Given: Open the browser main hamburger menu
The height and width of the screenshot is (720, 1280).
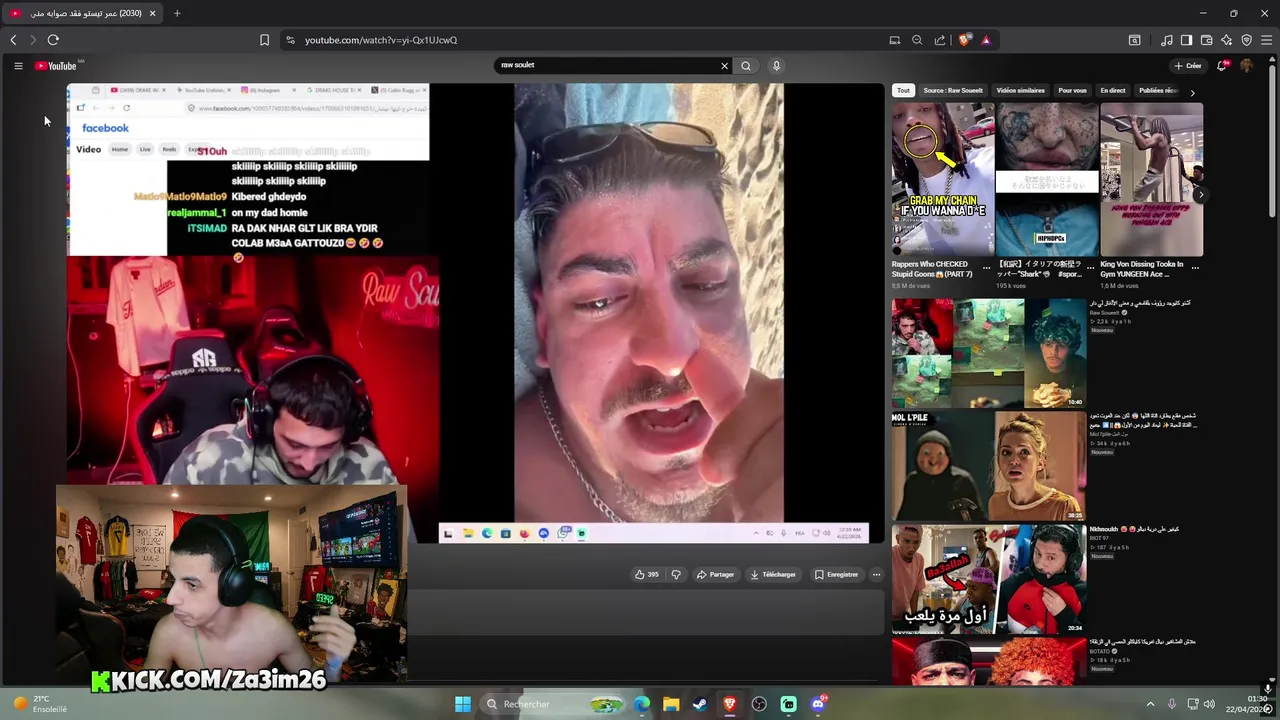Looking at the screenshot, I should tap(1266, 40).
